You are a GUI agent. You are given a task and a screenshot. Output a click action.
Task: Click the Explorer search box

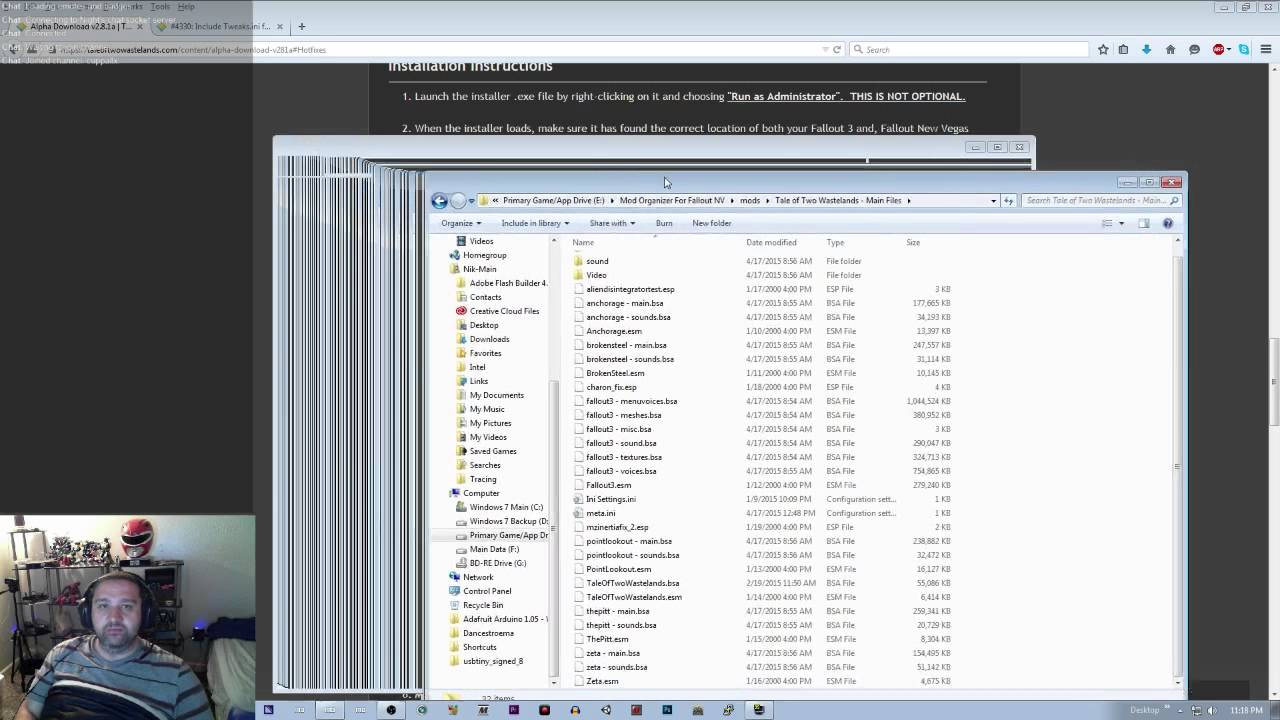(1101, 200)
